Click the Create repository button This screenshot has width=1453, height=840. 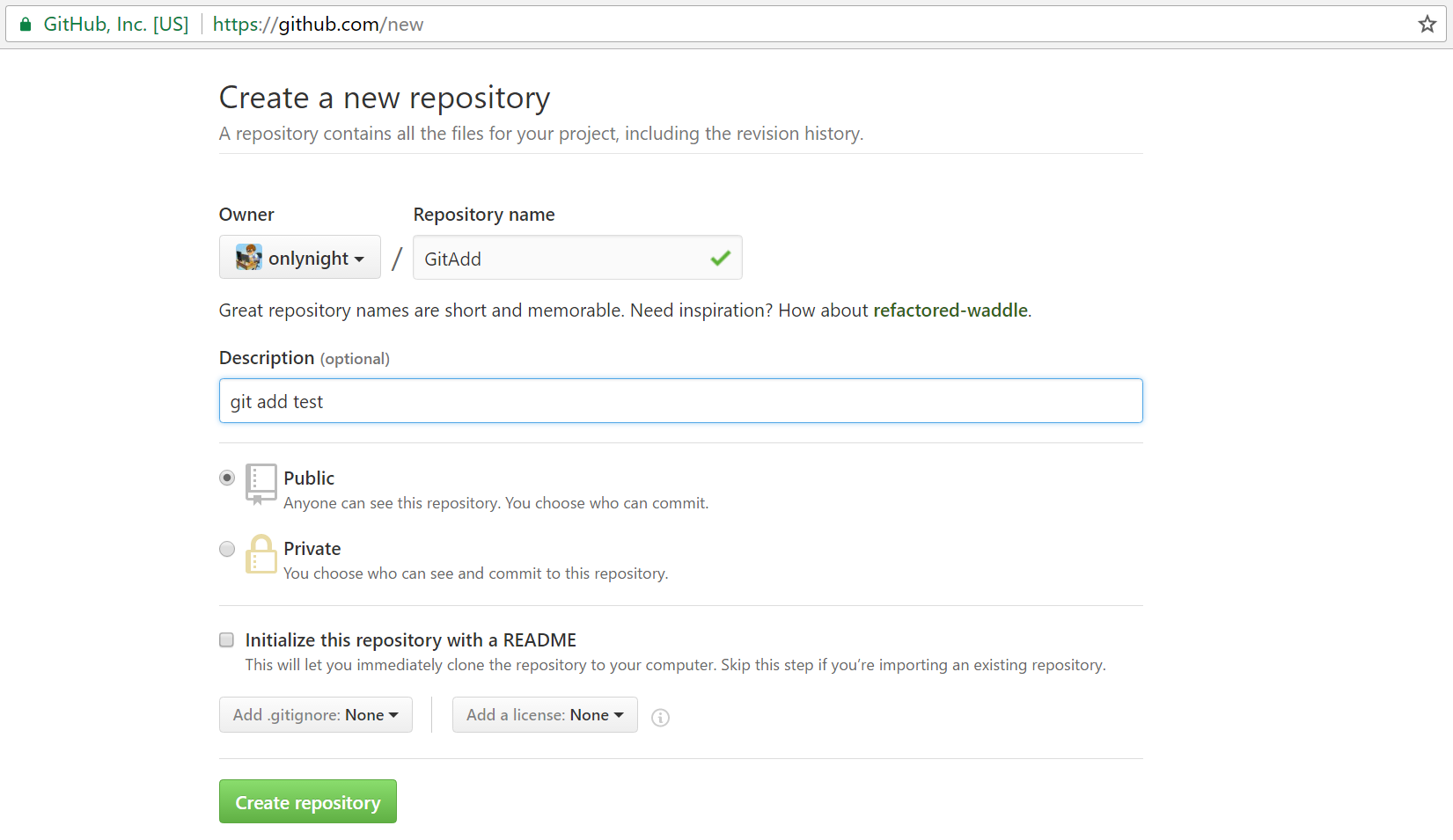pos(308,801)
